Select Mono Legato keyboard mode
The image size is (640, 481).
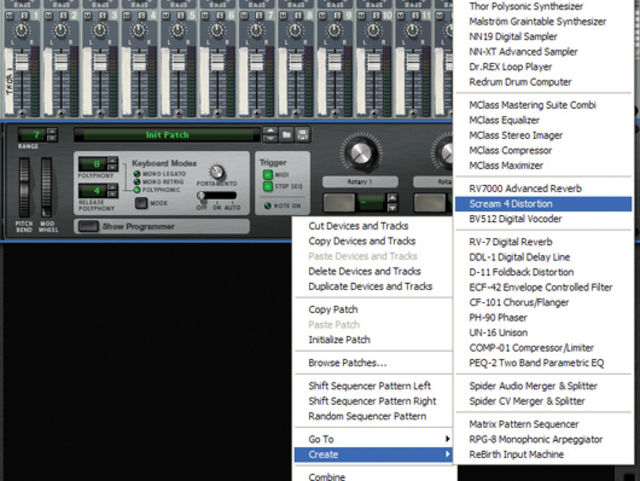pos(137,174)
